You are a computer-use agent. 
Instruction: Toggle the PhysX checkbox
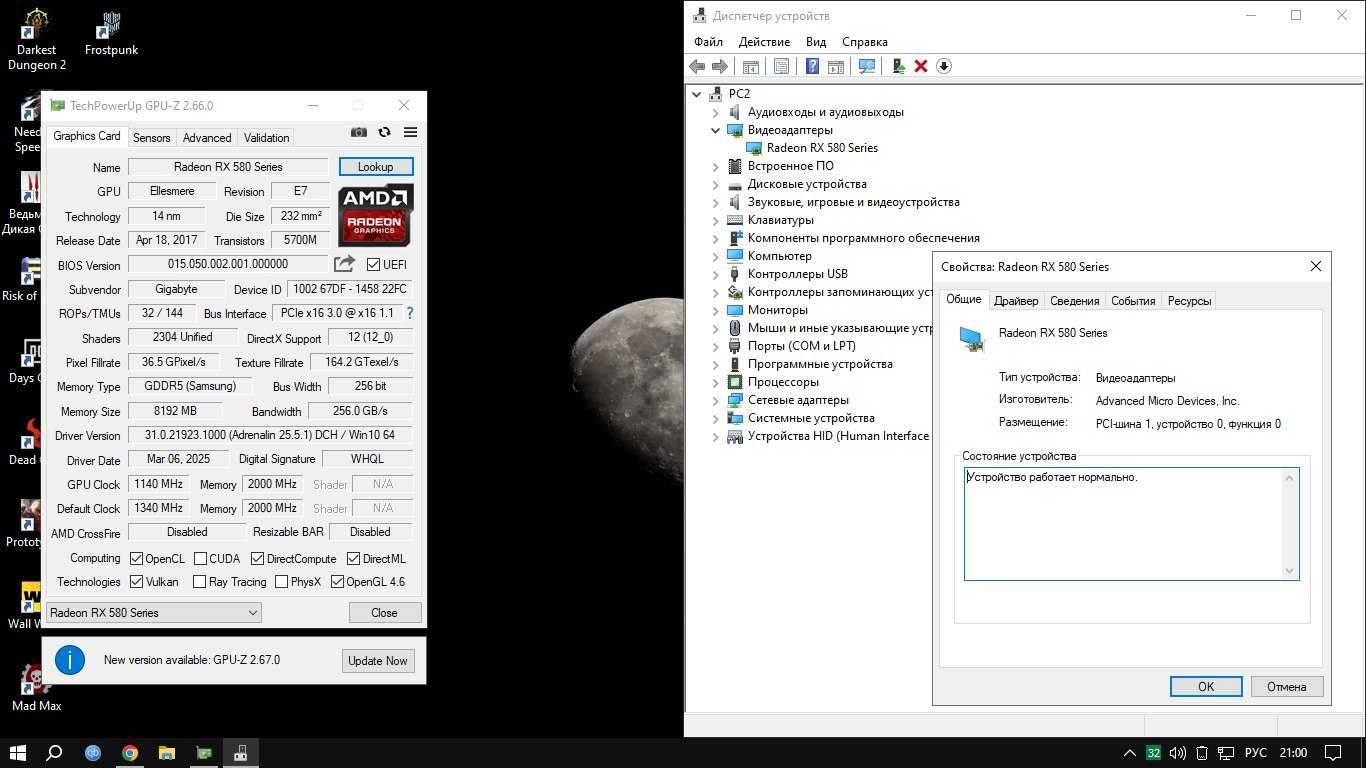click(x=281, y=582)
